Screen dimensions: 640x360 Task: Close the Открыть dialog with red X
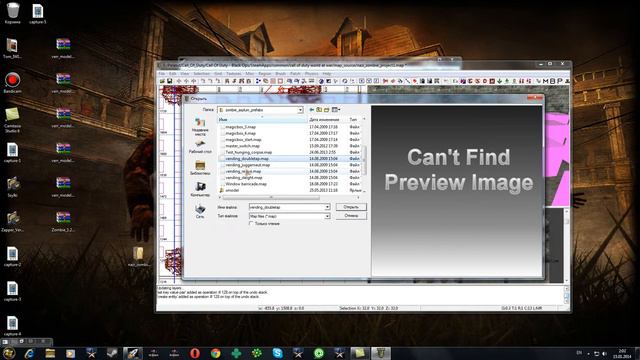[535, 98]
